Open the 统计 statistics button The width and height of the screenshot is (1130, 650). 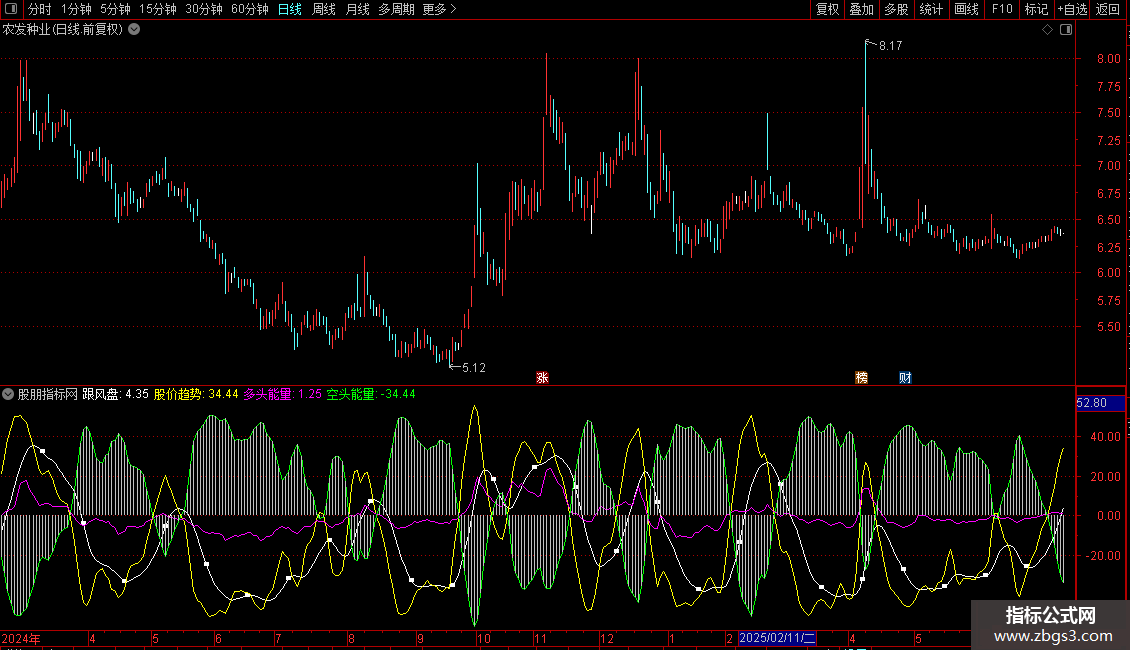931,9
